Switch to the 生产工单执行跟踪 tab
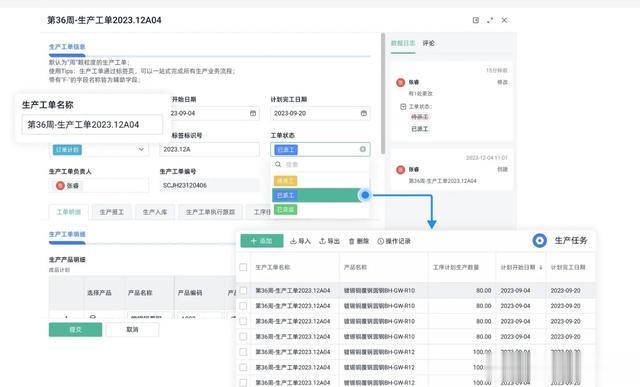Viewport: 640px width, 387px height. click(210, 212)
